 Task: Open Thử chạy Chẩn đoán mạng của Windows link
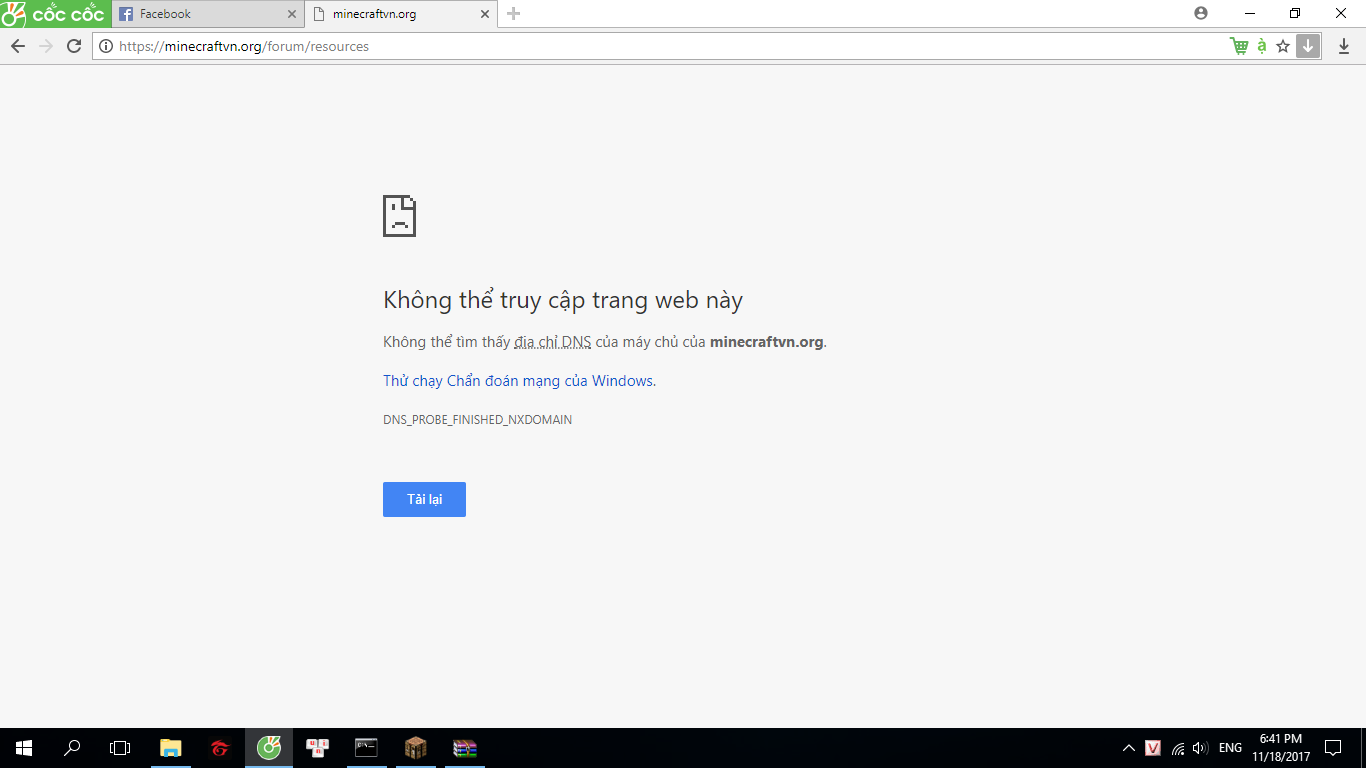point(518,380)
